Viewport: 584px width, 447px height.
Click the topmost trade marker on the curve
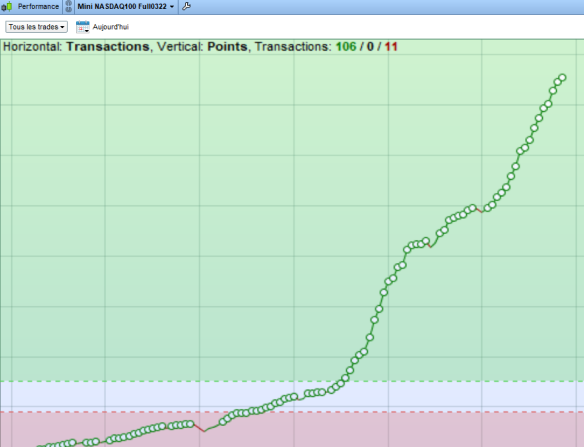click(x=562, y=77)
